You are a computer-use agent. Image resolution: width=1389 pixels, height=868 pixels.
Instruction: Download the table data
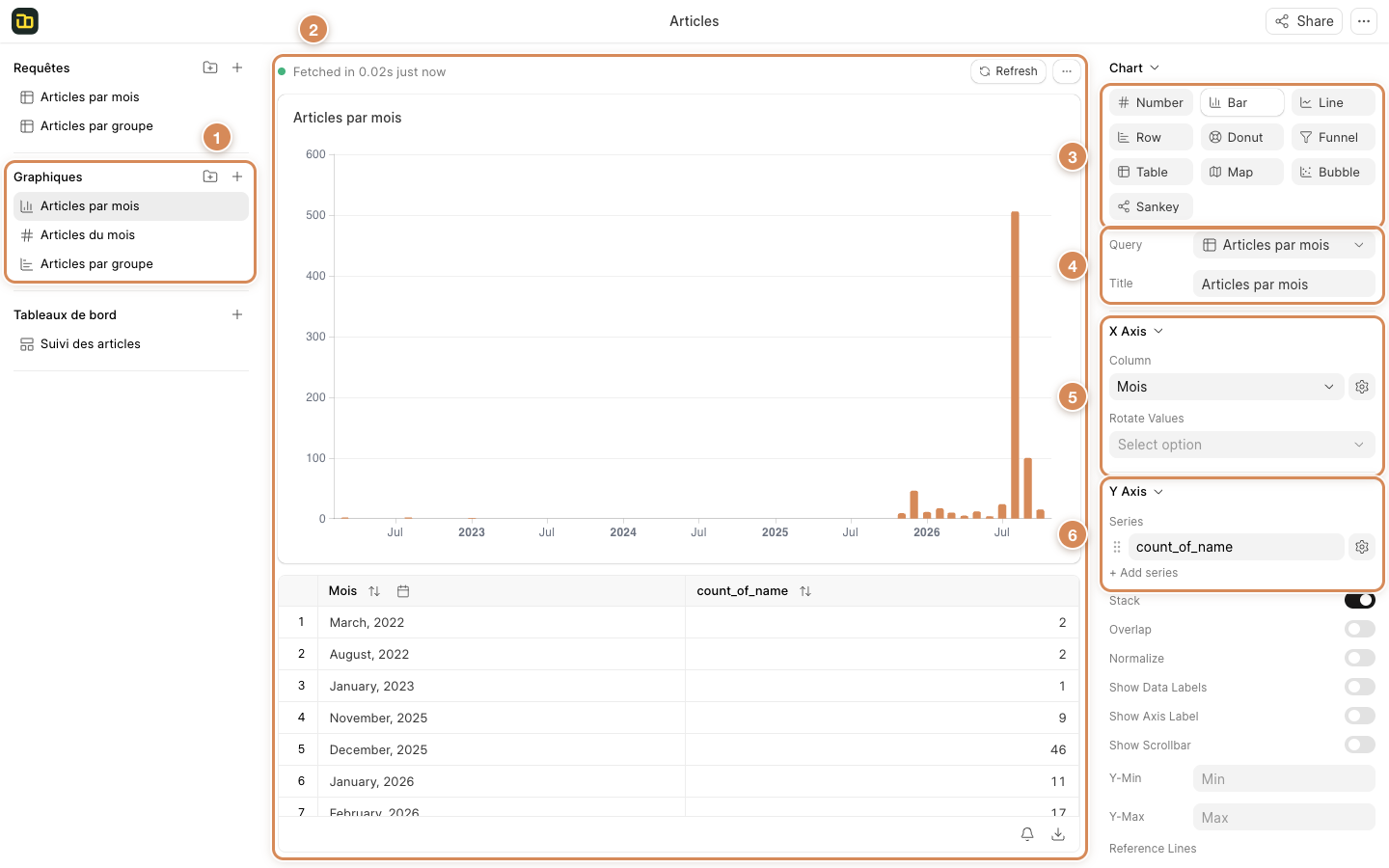[x=1058, y=834]
